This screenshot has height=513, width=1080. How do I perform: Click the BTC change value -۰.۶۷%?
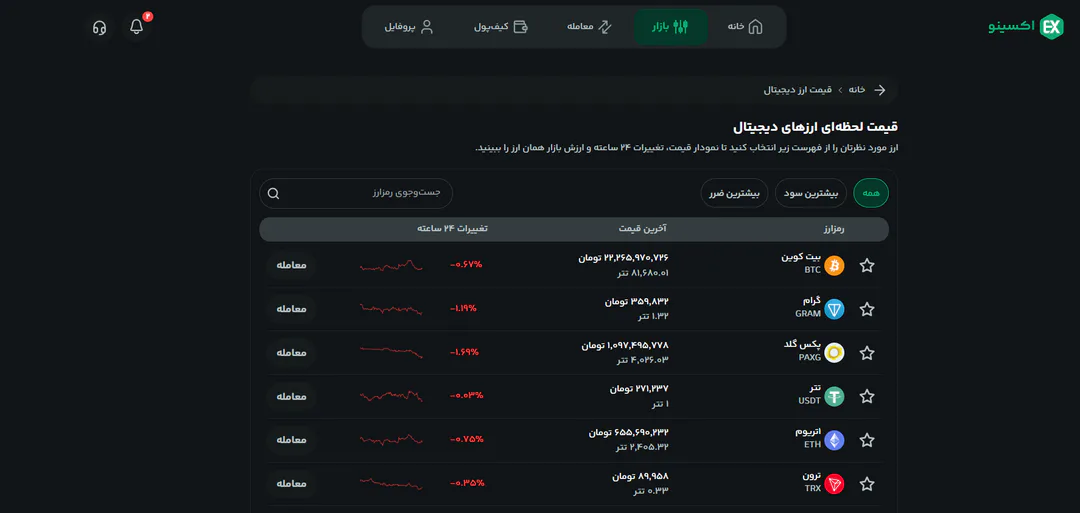click(x=466, y=265)
